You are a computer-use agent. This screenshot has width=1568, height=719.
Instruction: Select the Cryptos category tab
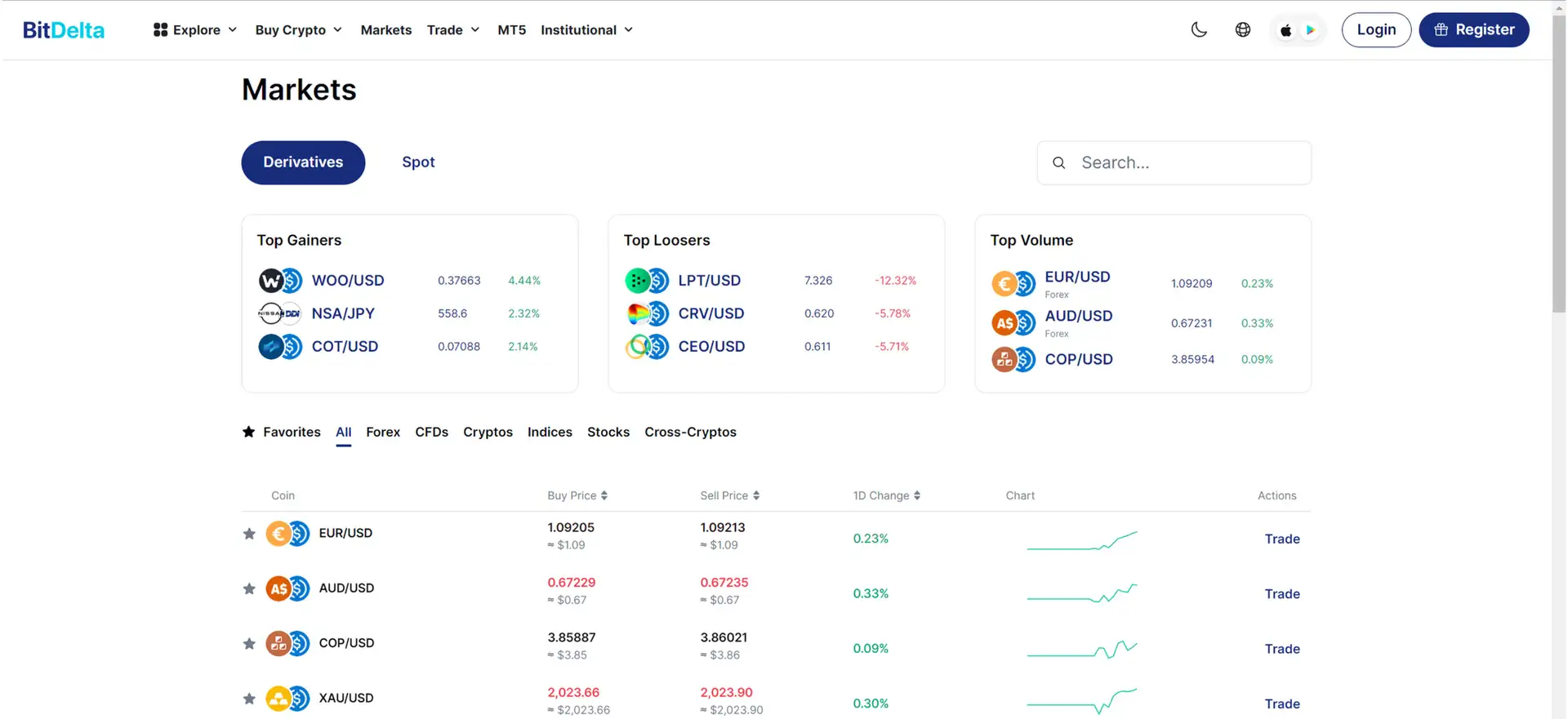coord(488,433)
